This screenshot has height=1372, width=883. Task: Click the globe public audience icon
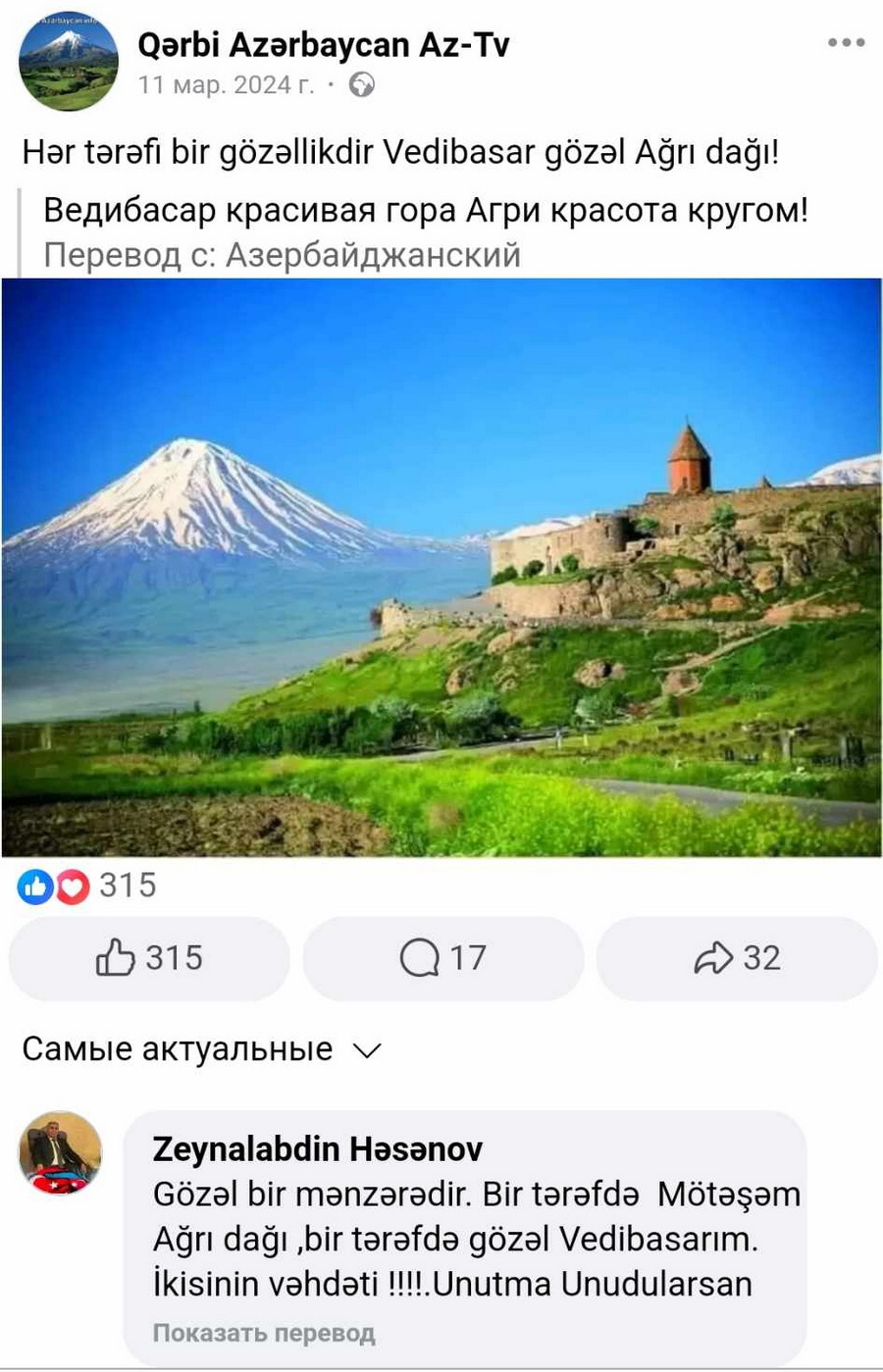[362, 85]
